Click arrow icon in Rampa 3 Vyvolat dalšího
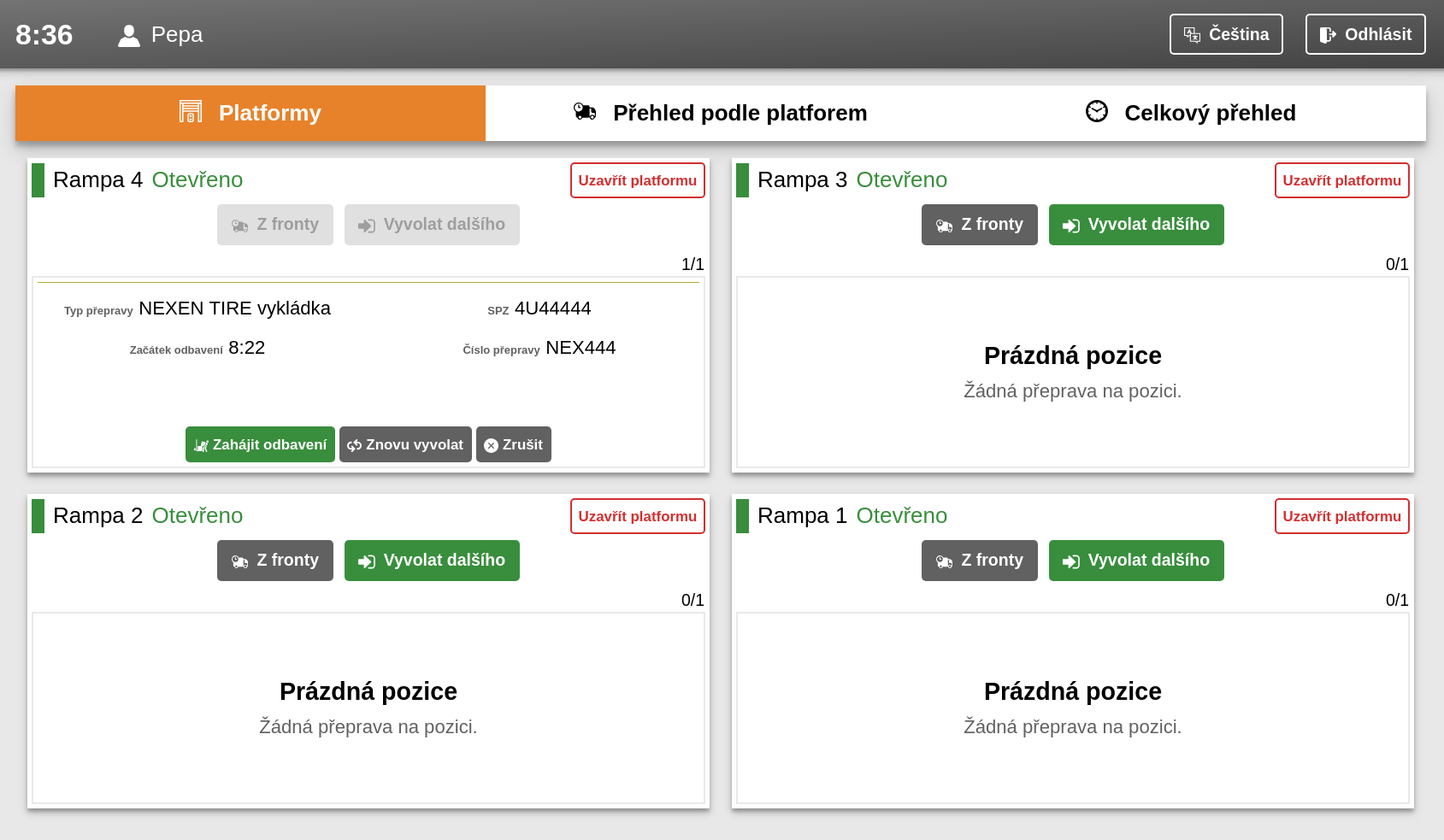 click(x=1070, y=226)
